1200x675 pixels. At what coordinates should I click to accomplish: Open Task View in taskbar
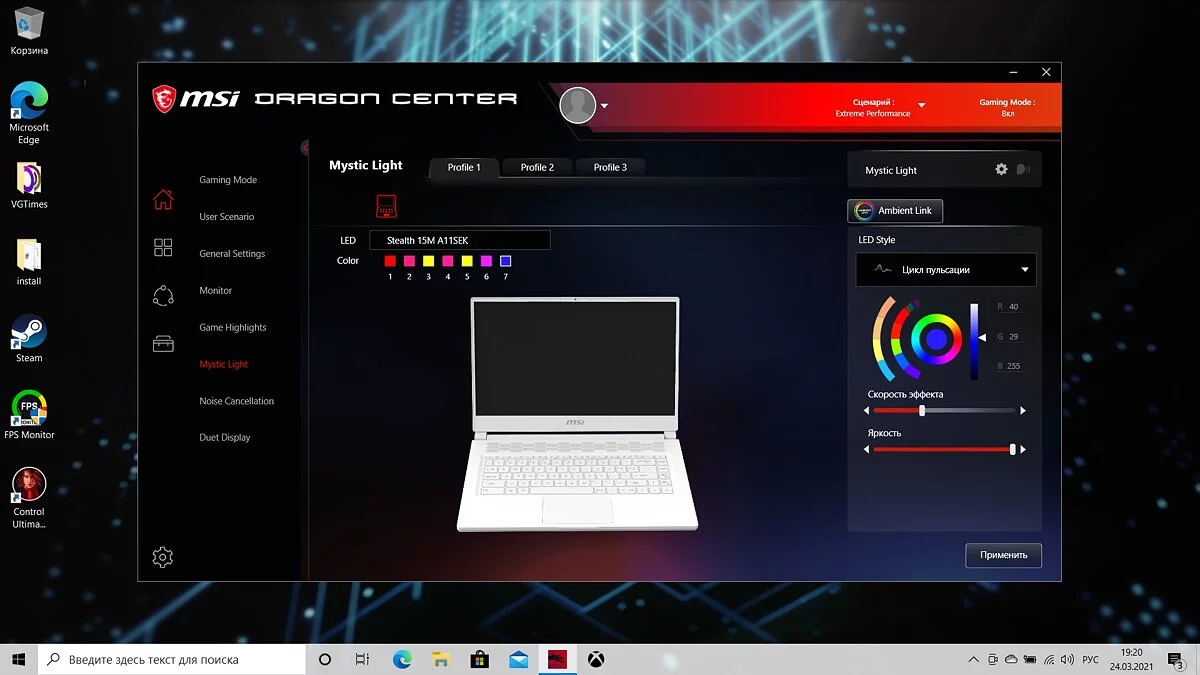362,659
